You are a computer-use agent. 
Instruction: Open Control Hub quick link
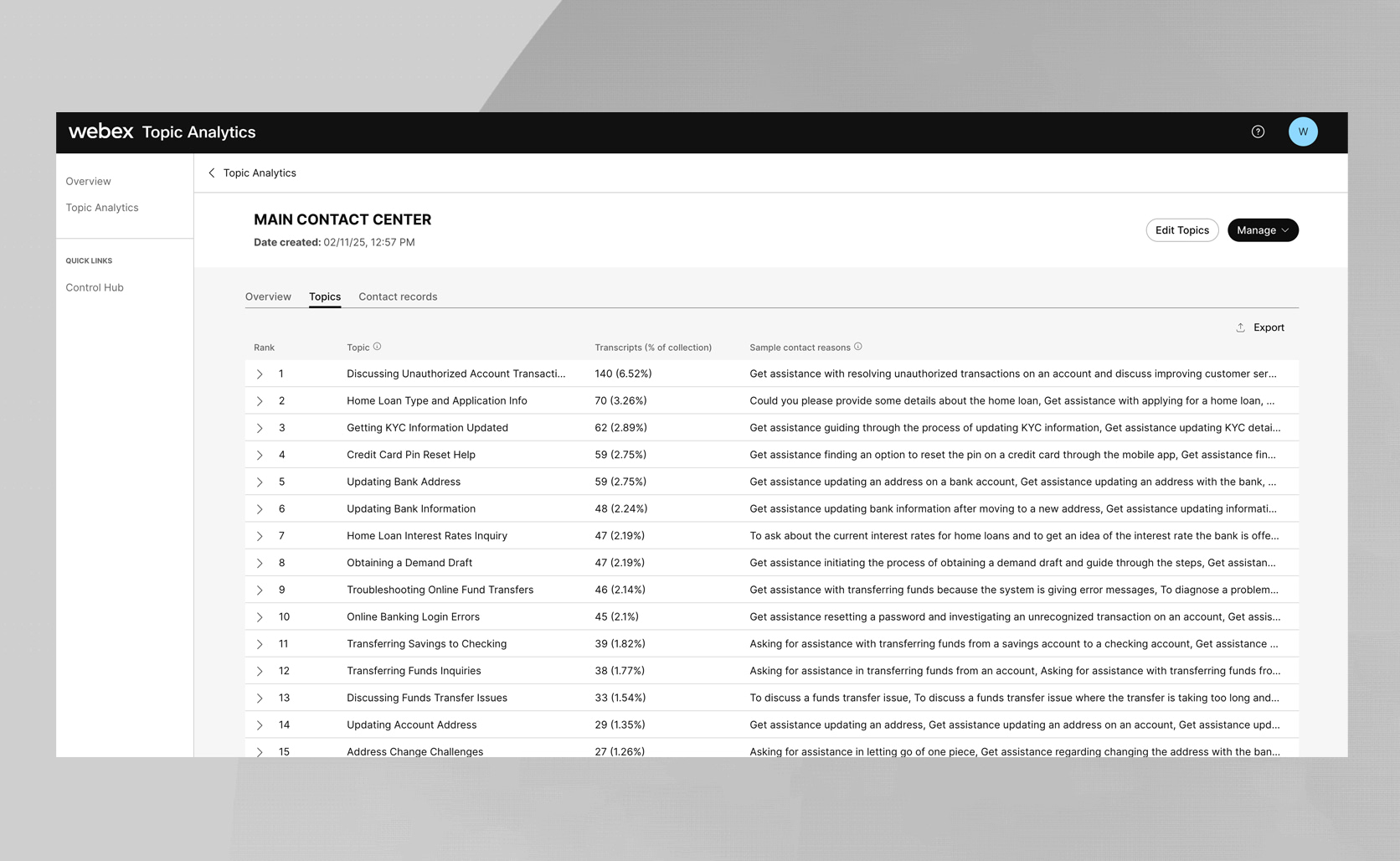[x=95, y=287]
